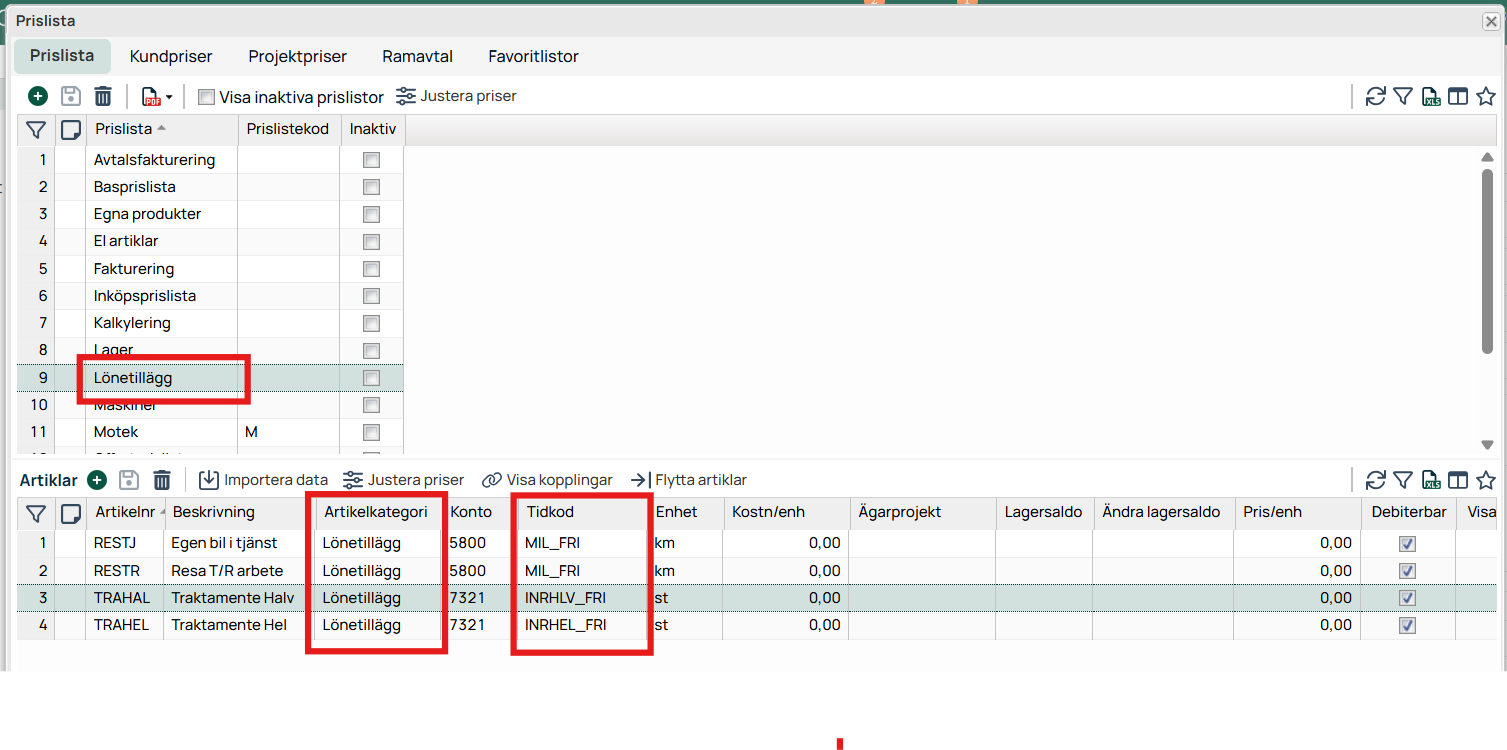Screen dimensions: 1507x750
Task: Enable Visa inaktiva prislistor checkbox
Action: click(x=207, y=97)
